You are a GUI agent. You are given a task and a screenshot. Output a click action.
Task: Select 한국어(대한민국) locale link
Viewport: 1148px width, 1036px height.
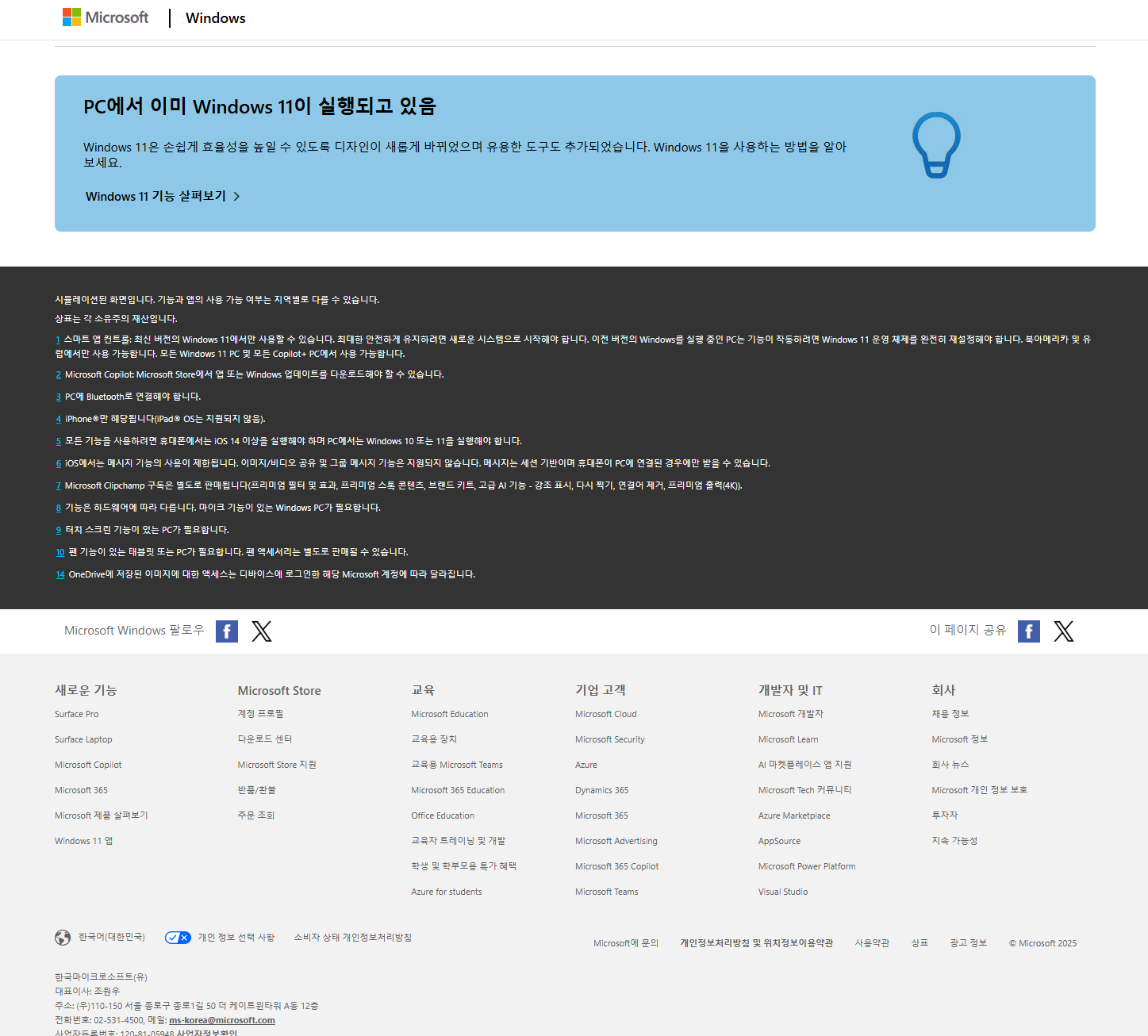coord(112,937)
